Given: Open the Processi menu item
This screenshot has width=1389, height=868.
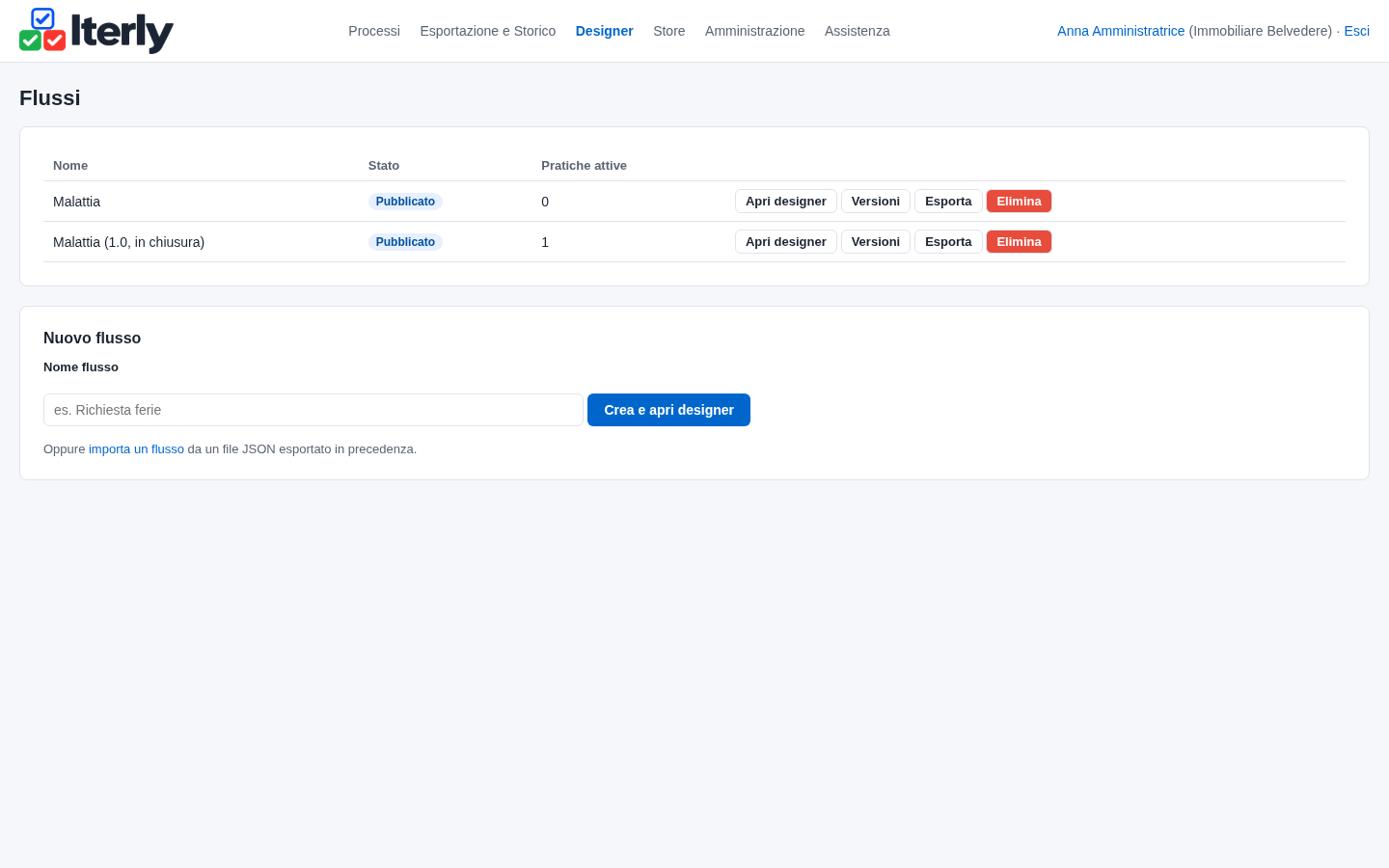Looking at the screenshot, I should coord(374,31).
